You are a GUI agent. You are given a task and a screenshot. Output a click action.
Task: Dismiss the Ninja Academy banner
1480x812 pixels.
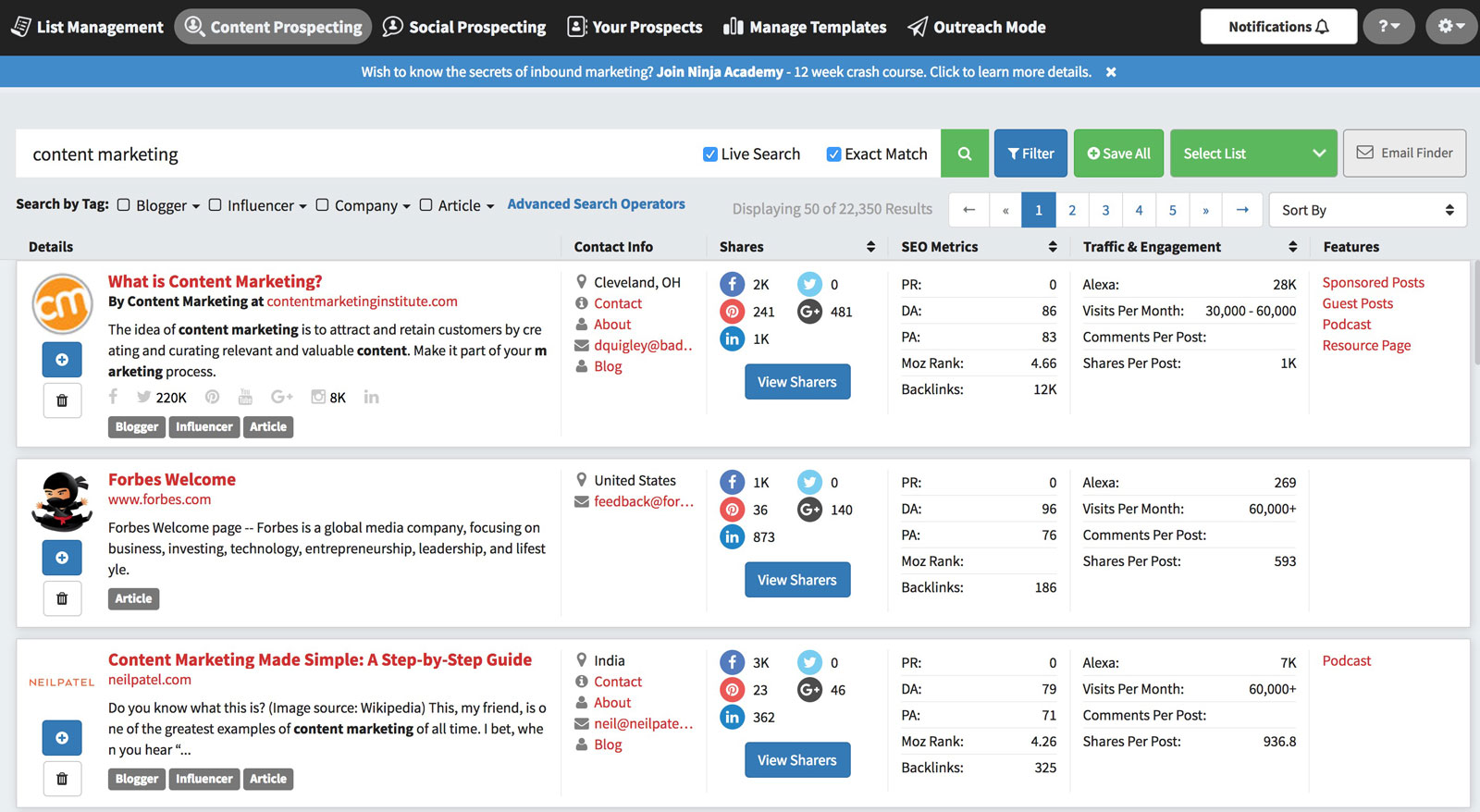1111,72
